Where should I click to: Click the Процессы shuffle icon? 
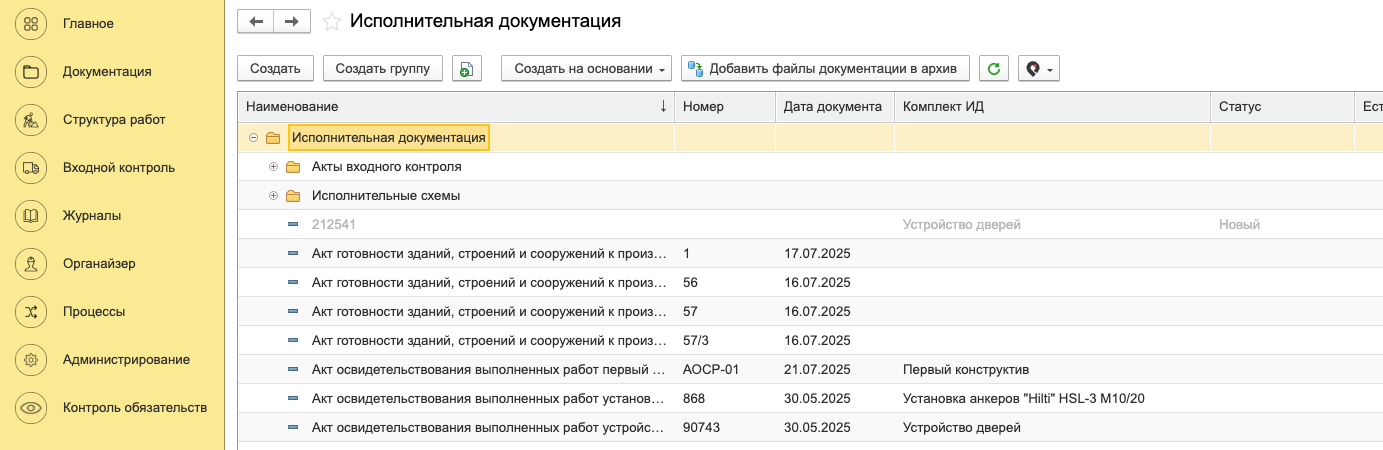click(x=31, y=312)
